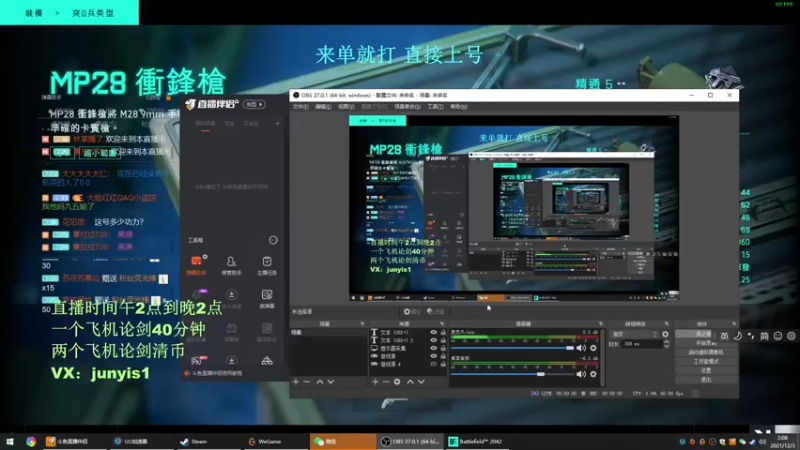Screen dimensions: 800x450
Task: Open the scene transition type dropdown
Action: click(633, 334)
